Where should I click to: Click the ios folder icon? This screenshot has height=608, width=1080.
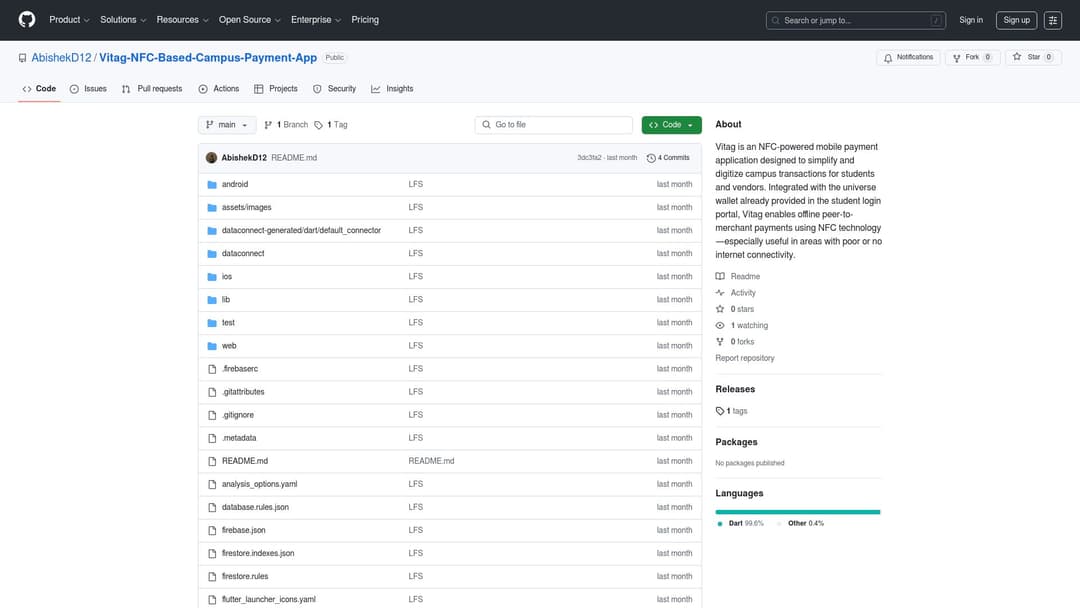[x=212, y=277]
